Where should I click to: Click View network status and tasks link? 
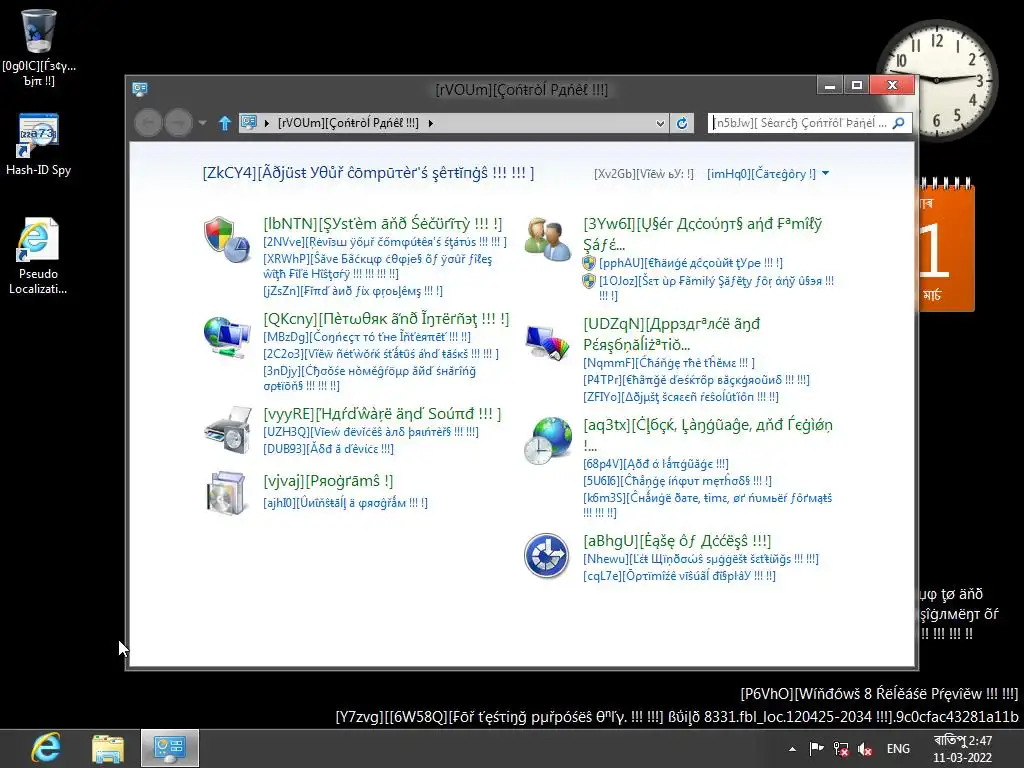(381, 354)
